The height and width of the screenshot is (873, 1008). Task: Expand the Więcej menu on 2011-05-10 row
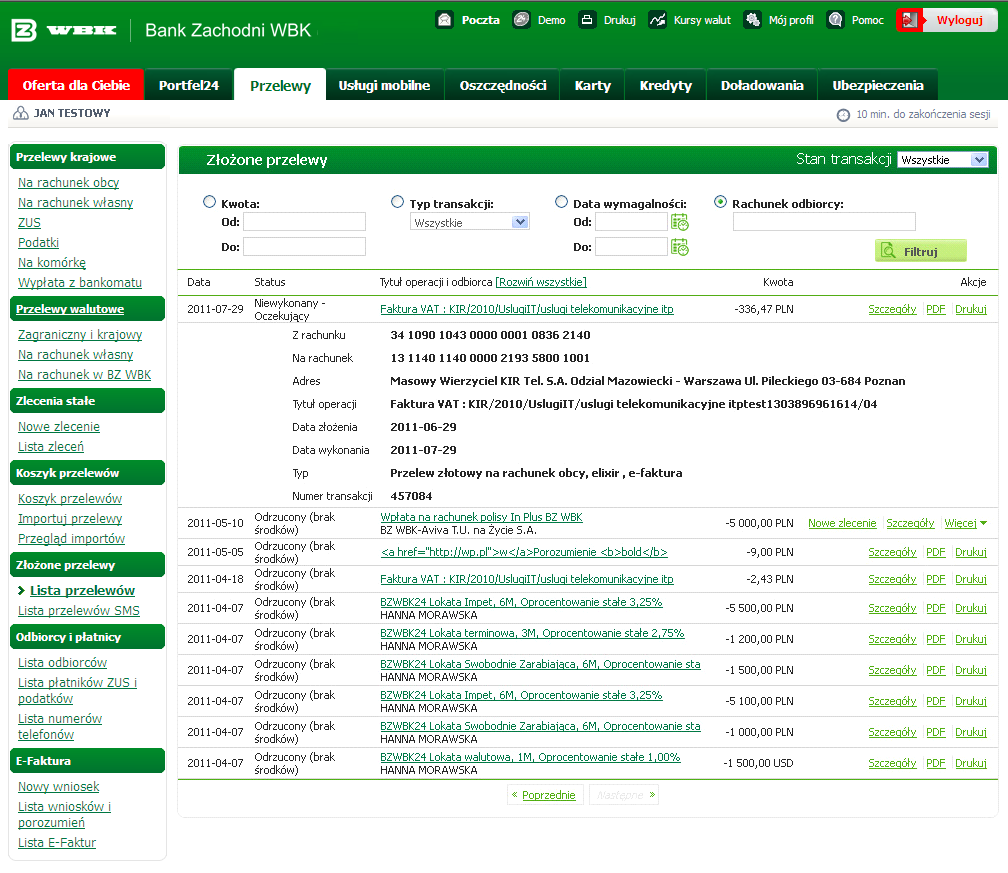coord(966,523)
